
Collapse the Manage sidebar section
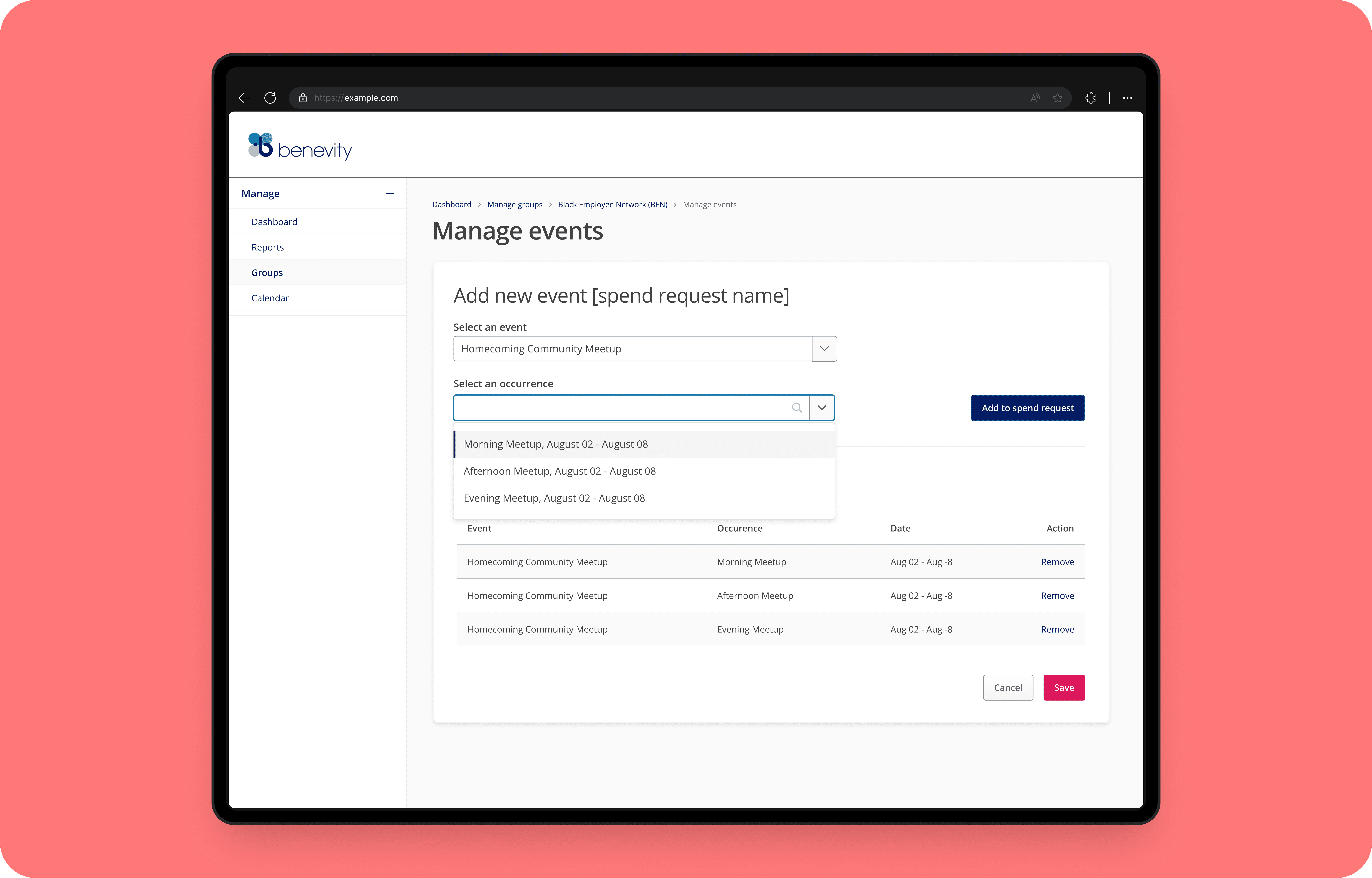point(390,194)
